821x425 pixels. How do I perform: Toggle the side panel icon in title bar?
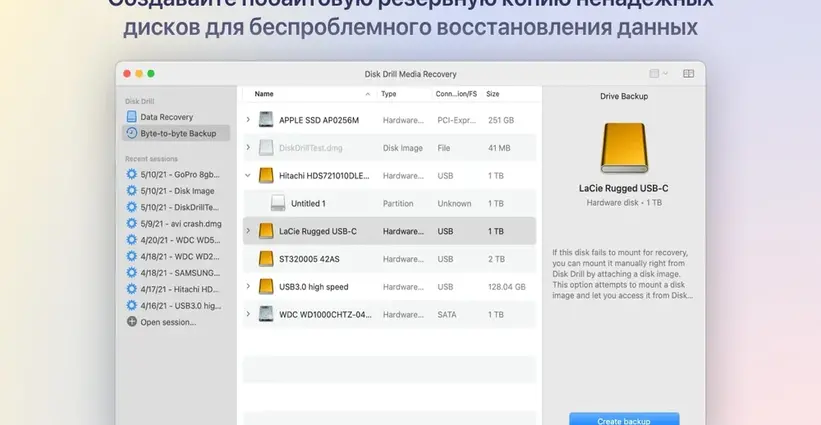click(689, 74)
